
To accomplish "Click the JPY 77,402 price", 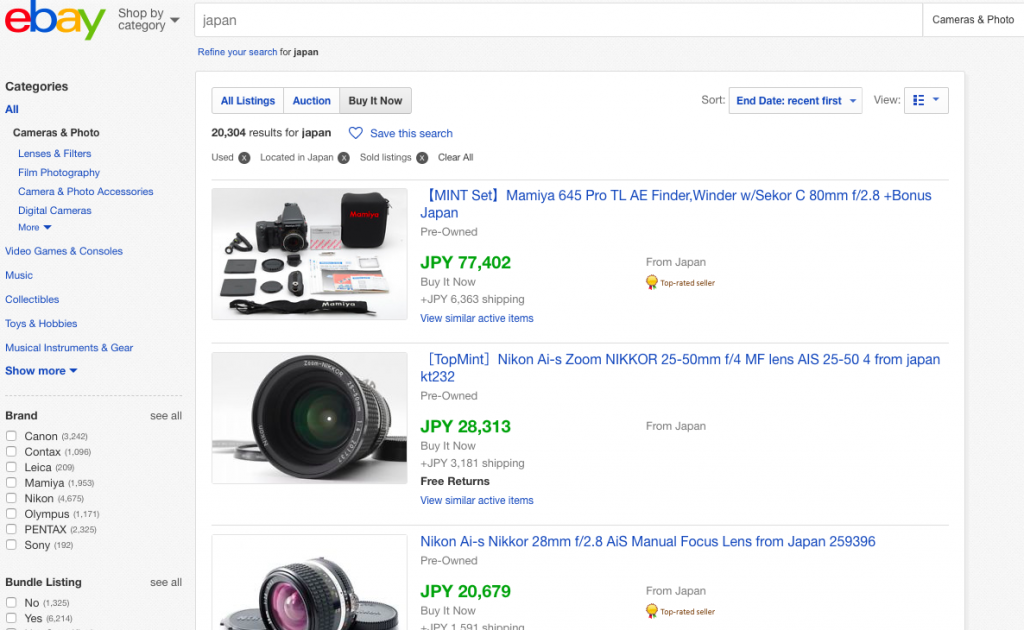I will click(x=466, y=262).
